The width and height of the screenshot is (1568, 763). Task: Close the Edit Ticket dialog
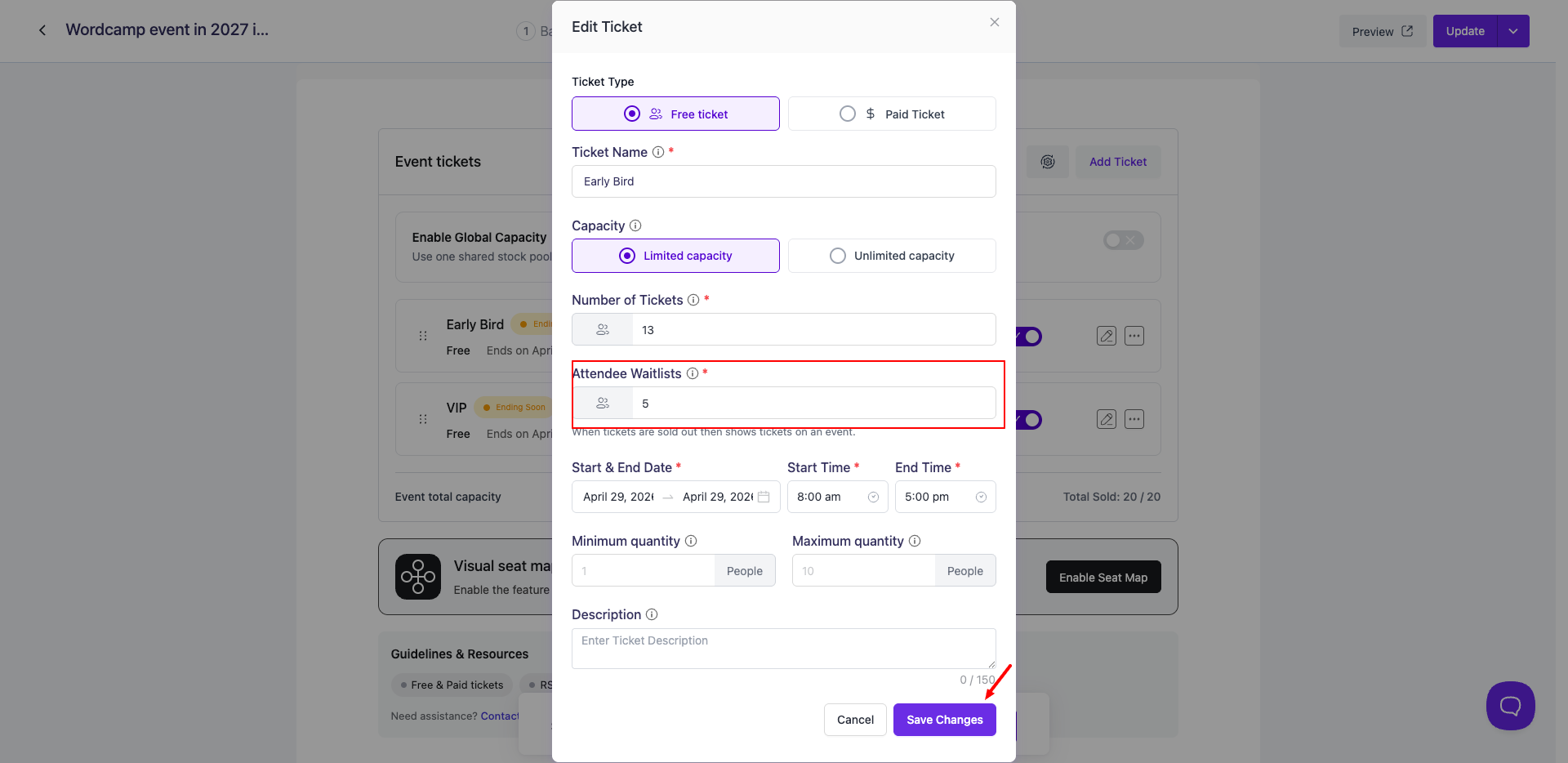[994, 22]
